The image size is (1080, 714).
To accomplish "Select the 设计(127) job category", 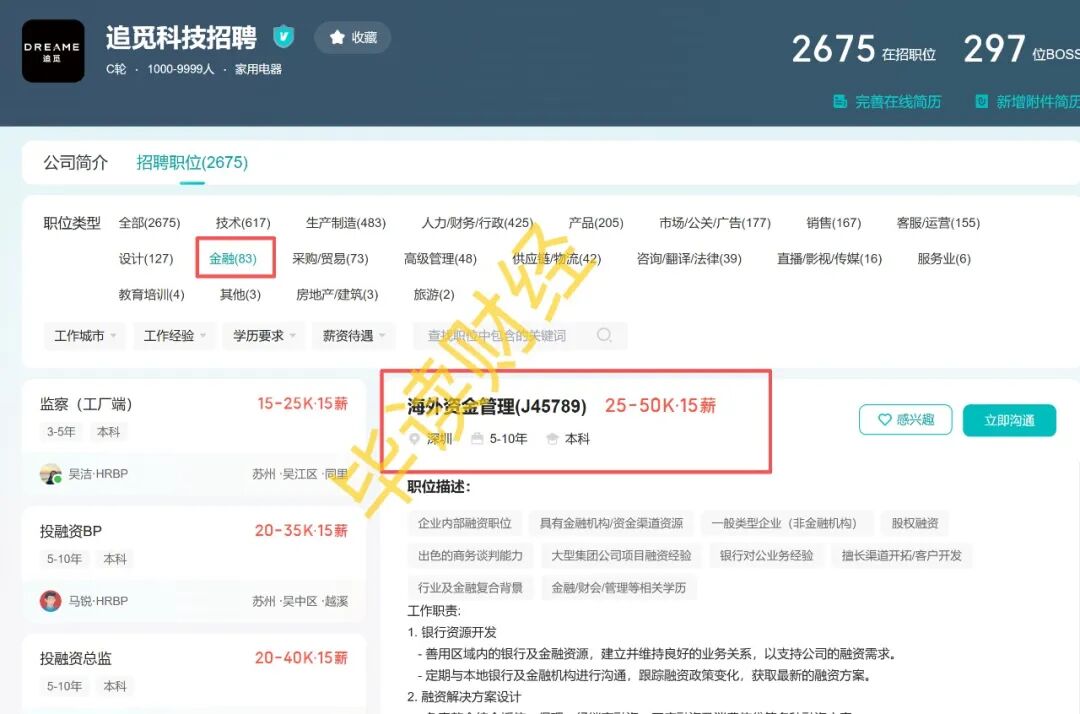I will click(x=146, y=259).
